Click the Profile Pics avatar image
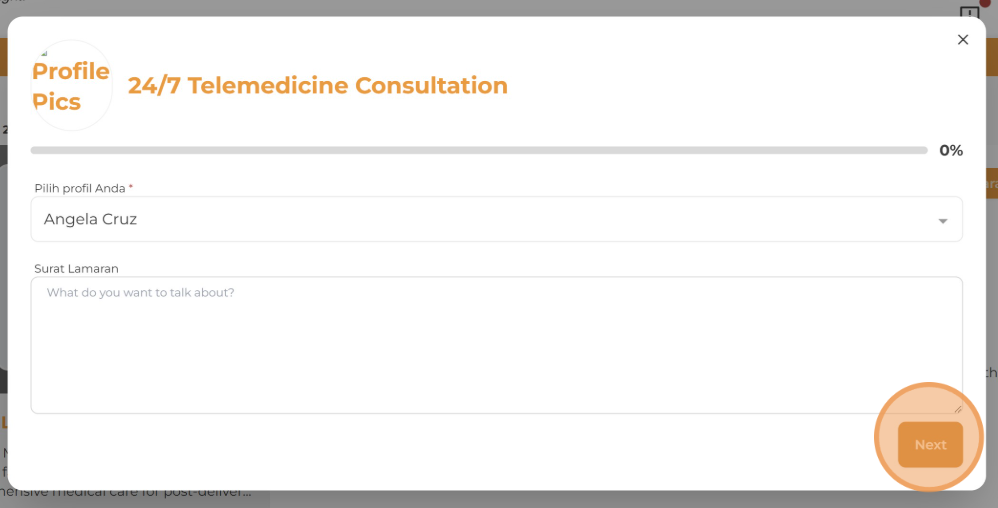 tap(71, 86)
